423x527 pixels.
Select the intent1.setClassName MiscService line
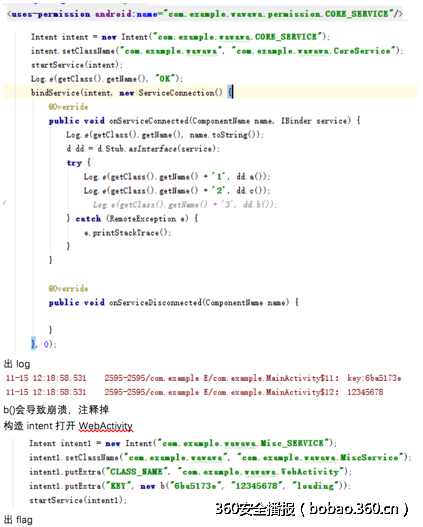pyautogui.click(x=220, y=458)
